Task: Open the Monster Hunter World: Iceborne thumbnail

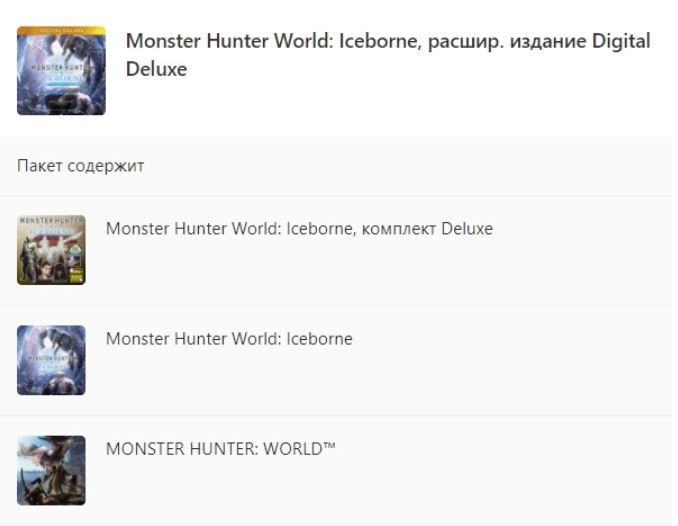Action: [x=51, y=360]
